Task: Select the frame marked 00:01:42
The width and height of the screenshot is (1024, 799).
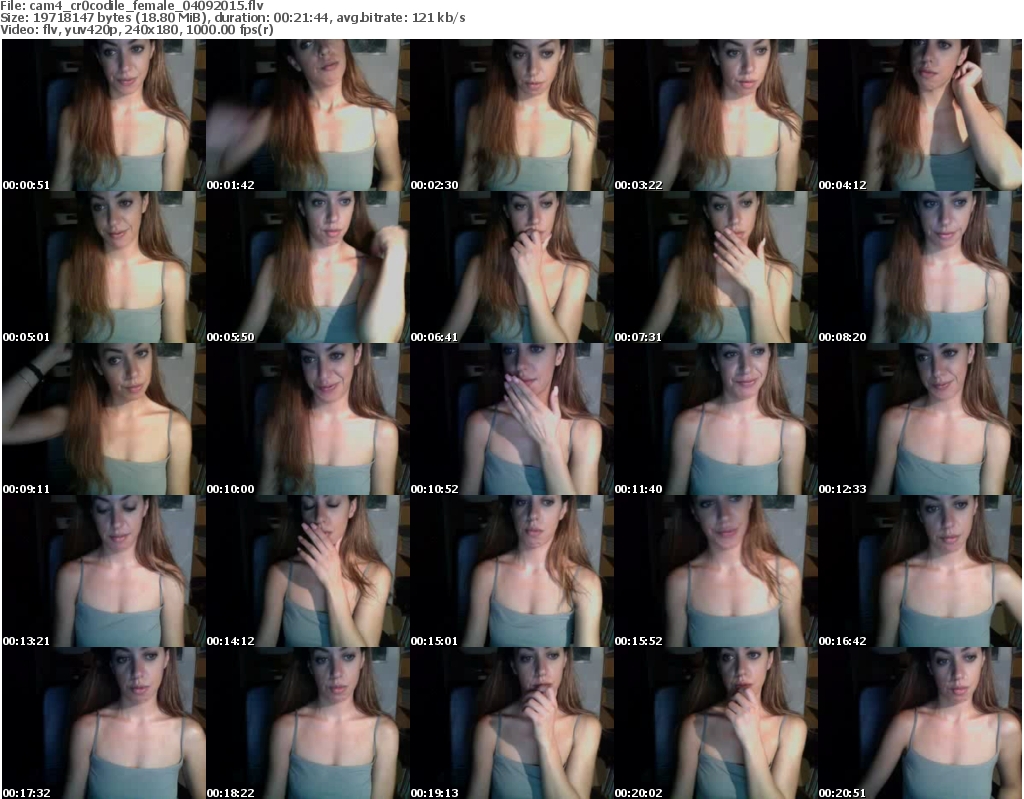Action: pos(308,115)
